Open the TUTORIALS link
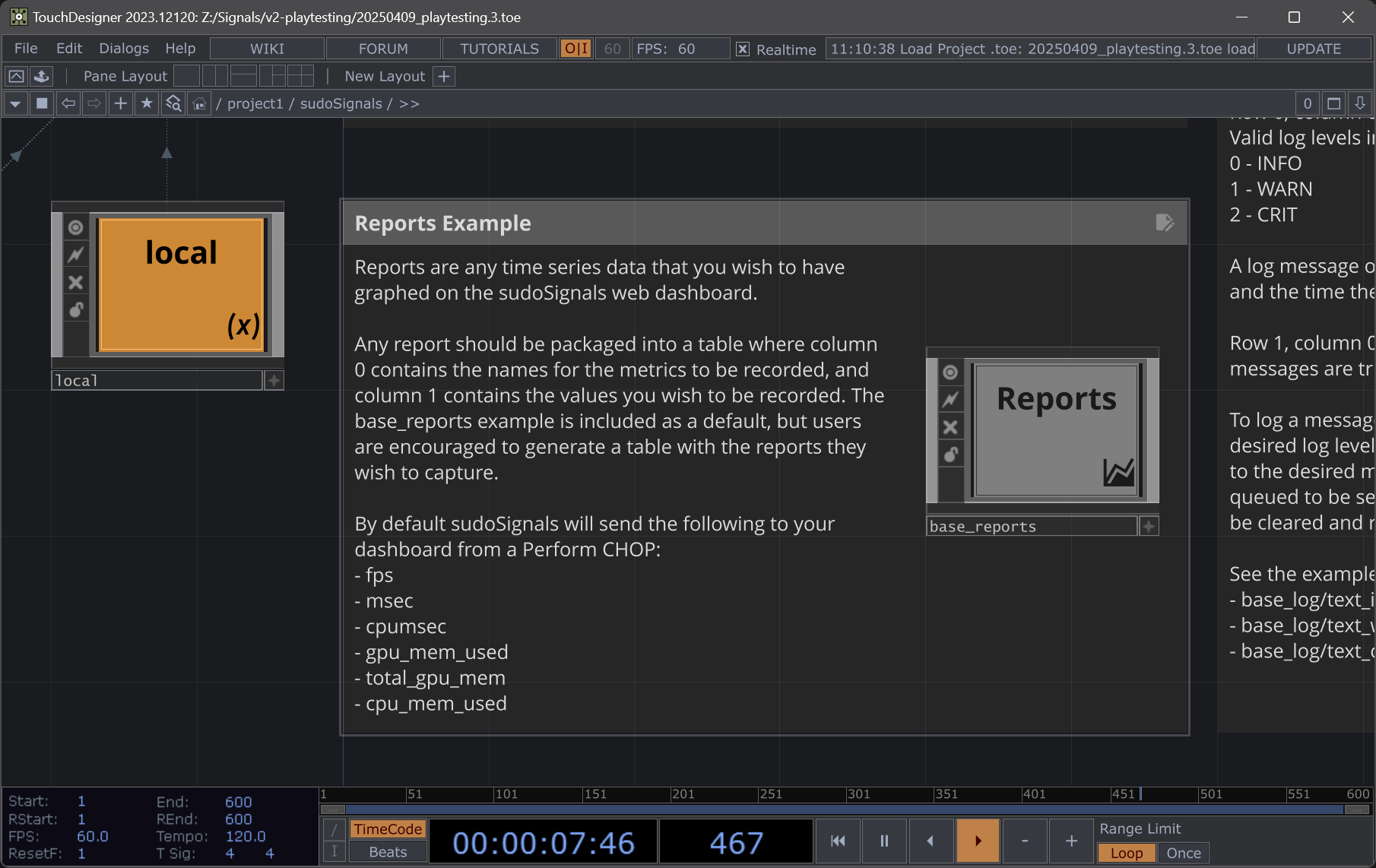Screen dimensions: 1376x868 coord(499,49)
